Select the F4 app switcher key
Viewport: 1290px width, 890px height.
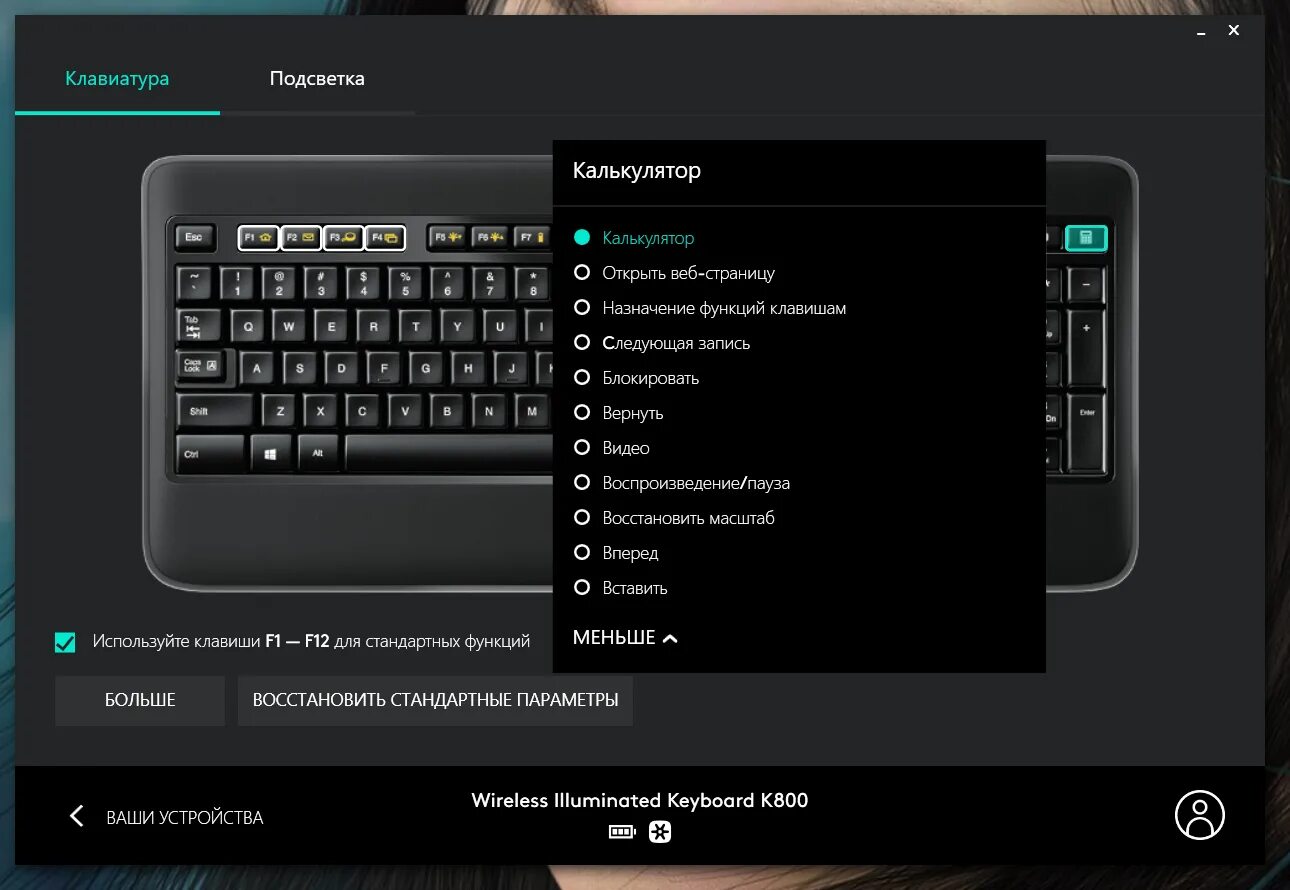coord(387,237)
